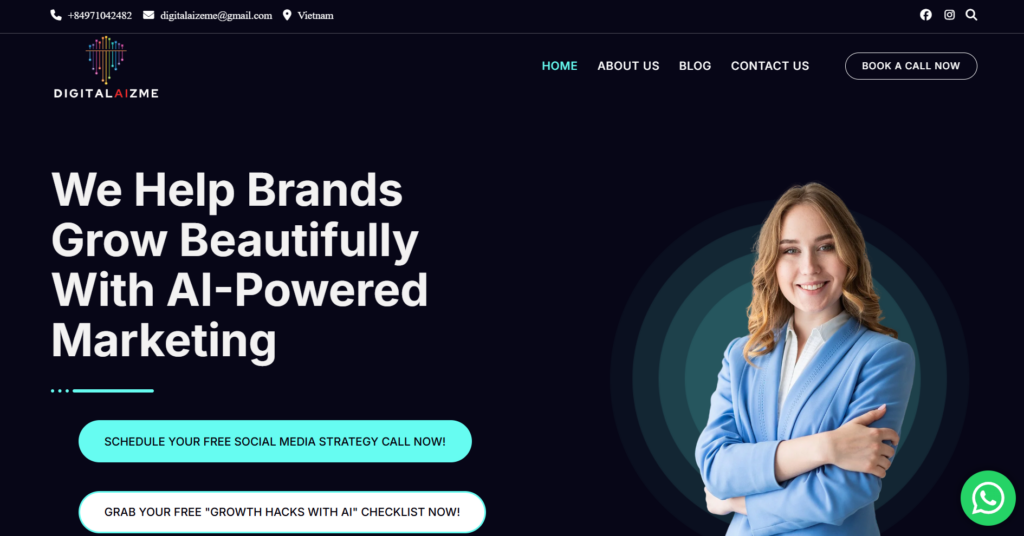Click the We Help Brands headline

[x=240, y=265]
